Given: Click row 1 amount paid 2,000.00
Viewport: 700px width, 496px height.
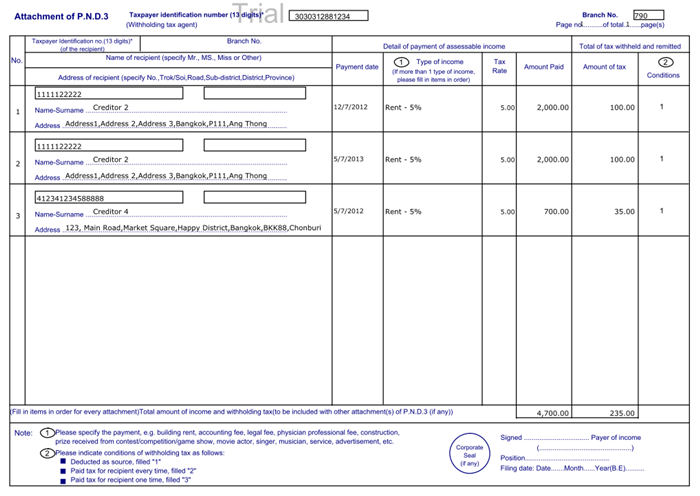Looking at the screenshot, I should pyautogui.click(x=553, y=108).
